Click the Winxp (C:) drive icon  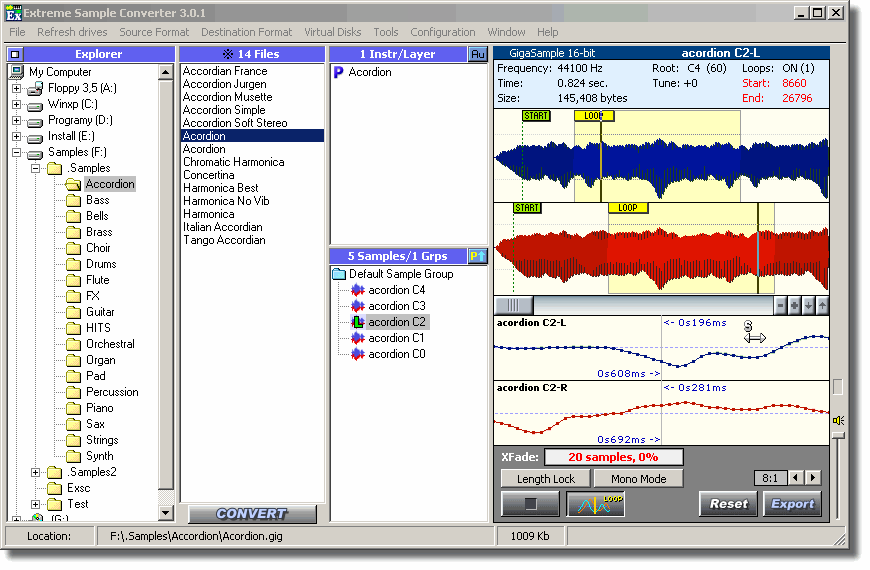36,105
